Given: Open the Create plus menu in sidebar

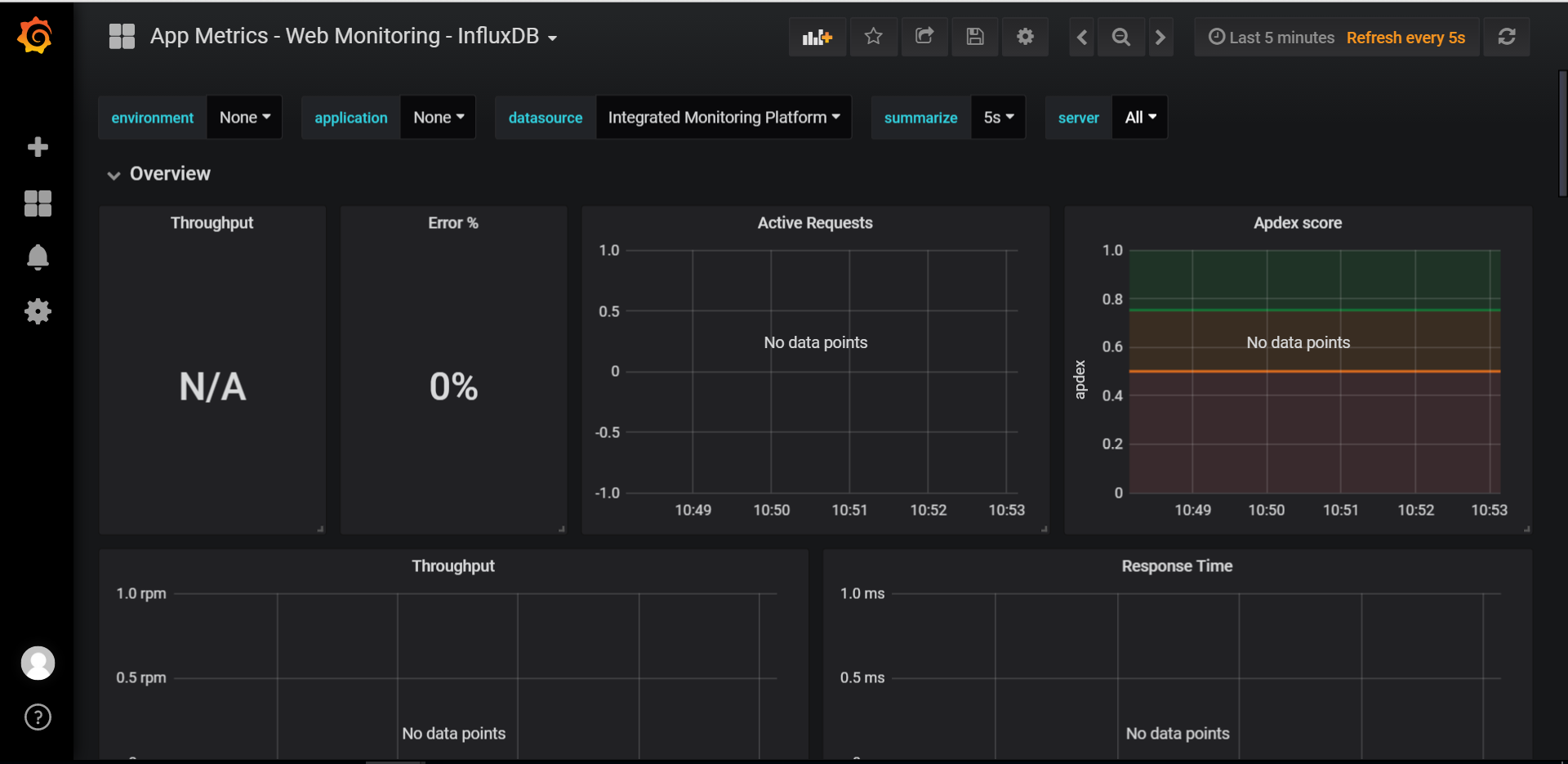Looking at the screenshot, I should click(x=38, y=147).
